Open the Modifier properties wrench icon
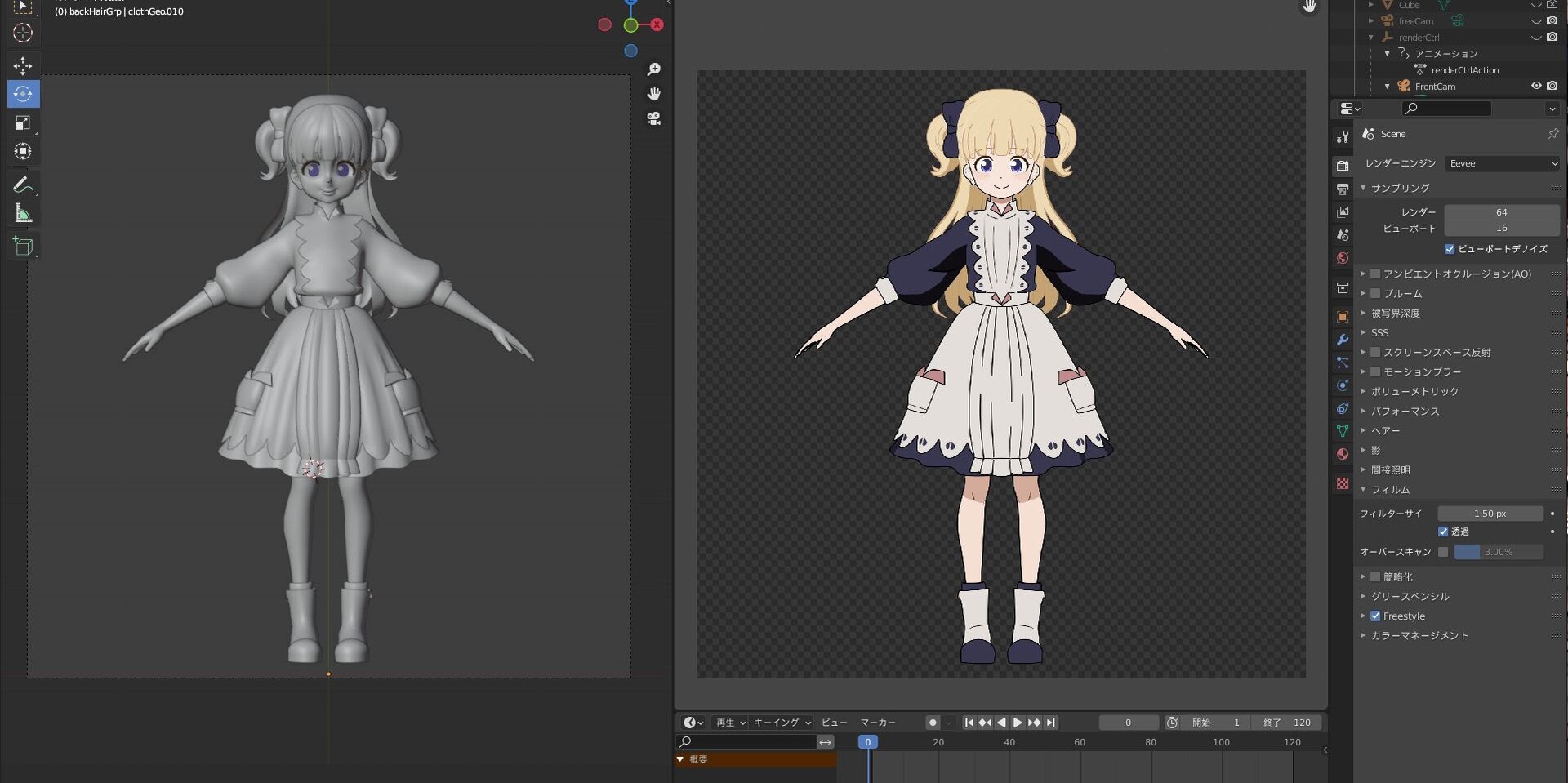 (x=1342, y=340)
